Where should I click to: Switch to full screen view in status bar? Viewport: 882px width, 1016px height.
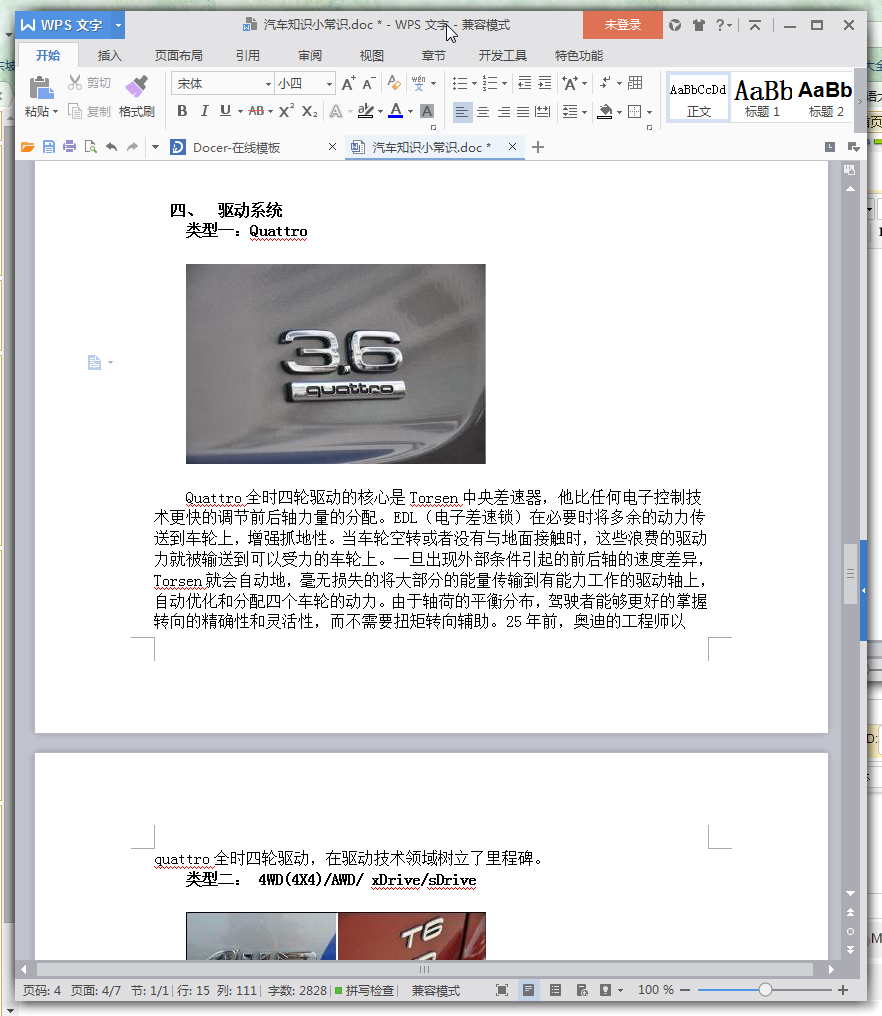pyautogui.click(x=502, y=990)
